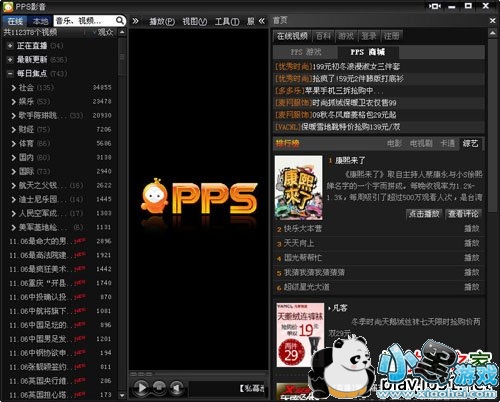Click the PPS app logo icon in title bar
500x402 pixels.
(x=8, y=7)
